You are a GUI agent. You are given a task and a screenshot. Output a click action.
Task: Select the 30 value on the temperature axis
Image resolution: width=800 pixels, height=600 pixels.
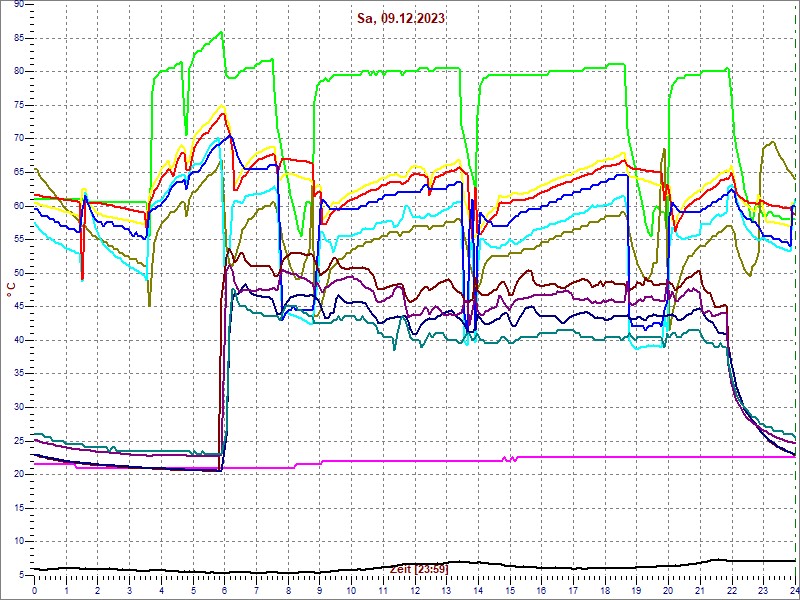click(x=20, y=408)
